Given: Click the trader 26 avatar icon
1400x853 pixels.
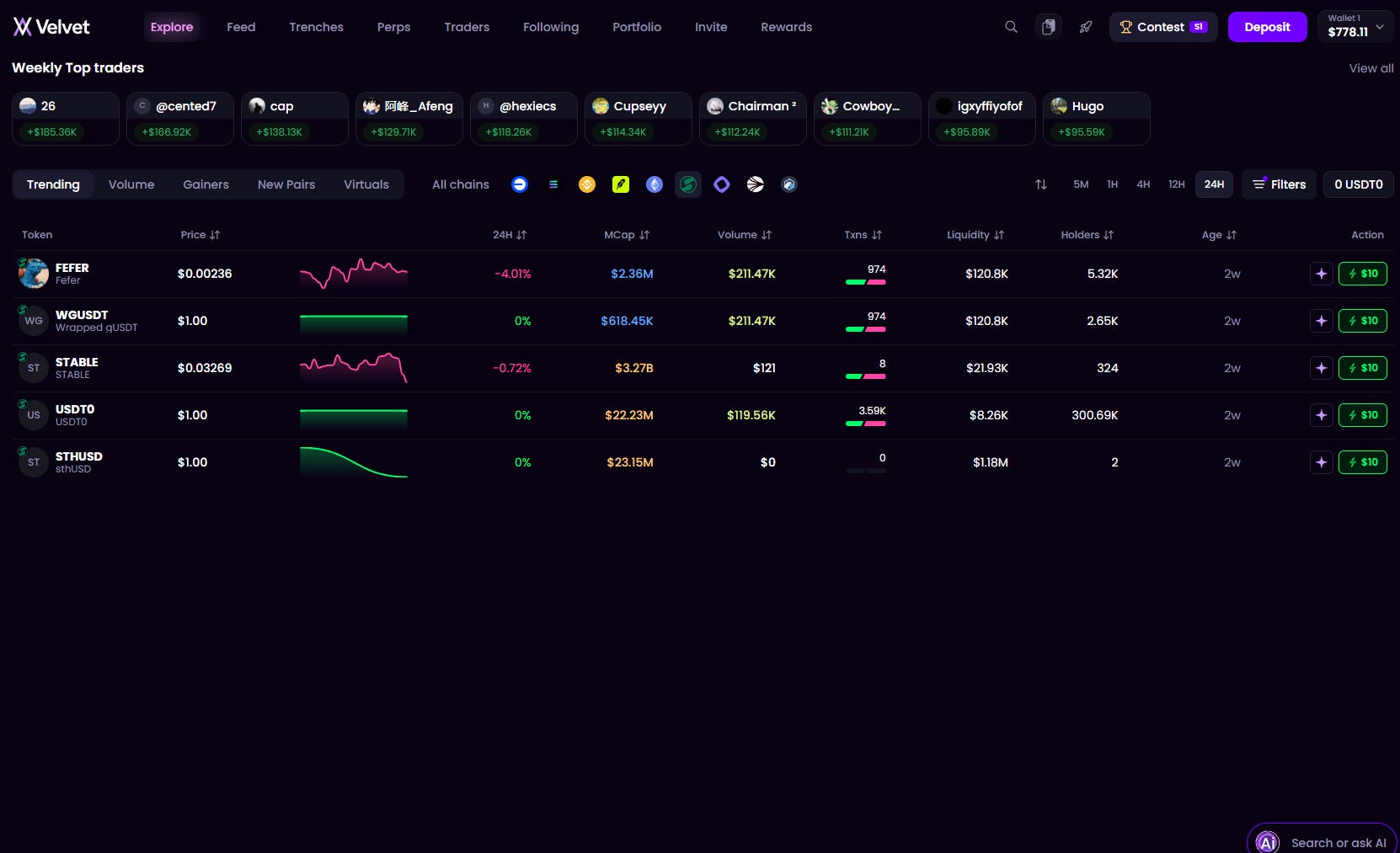Looking at the screenshot, I should pyautogui.click(x=28, y=106).
